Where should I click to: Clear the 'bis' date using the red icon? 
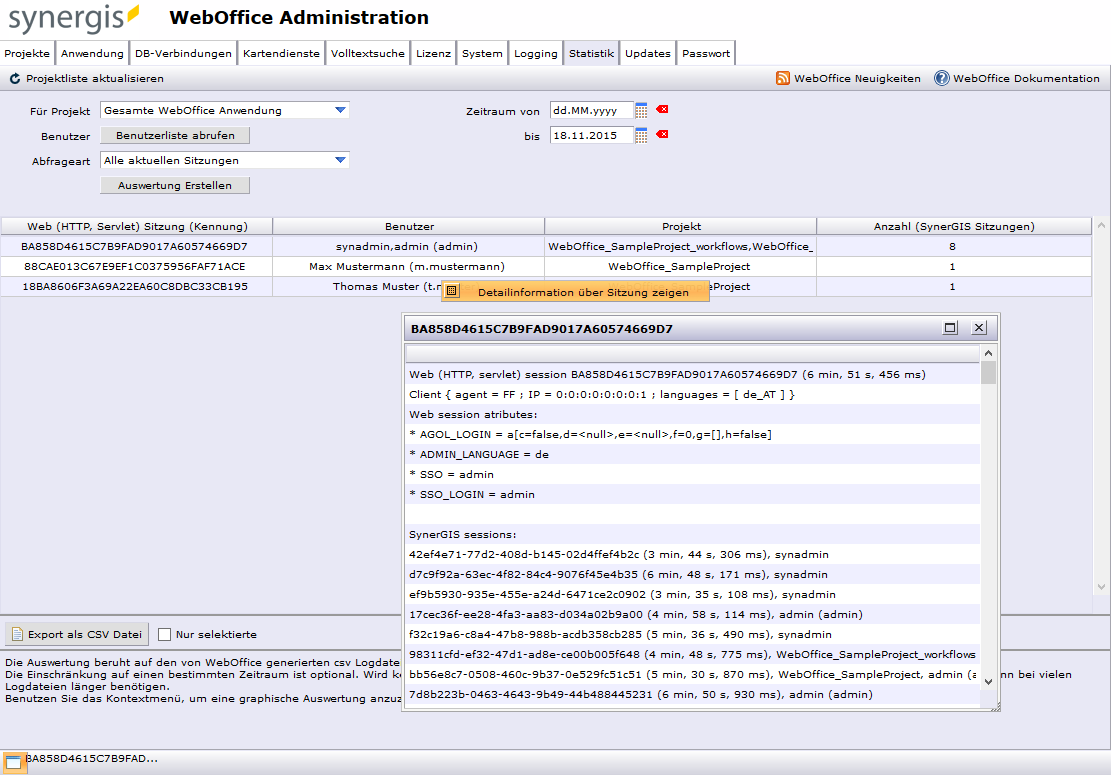point(660,134)
